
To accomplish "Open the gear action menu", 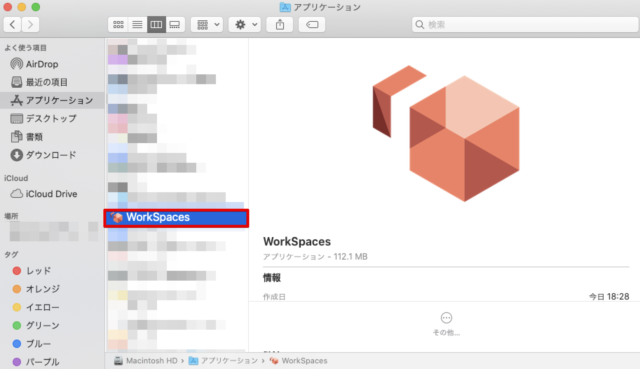I will click(244, 25).
